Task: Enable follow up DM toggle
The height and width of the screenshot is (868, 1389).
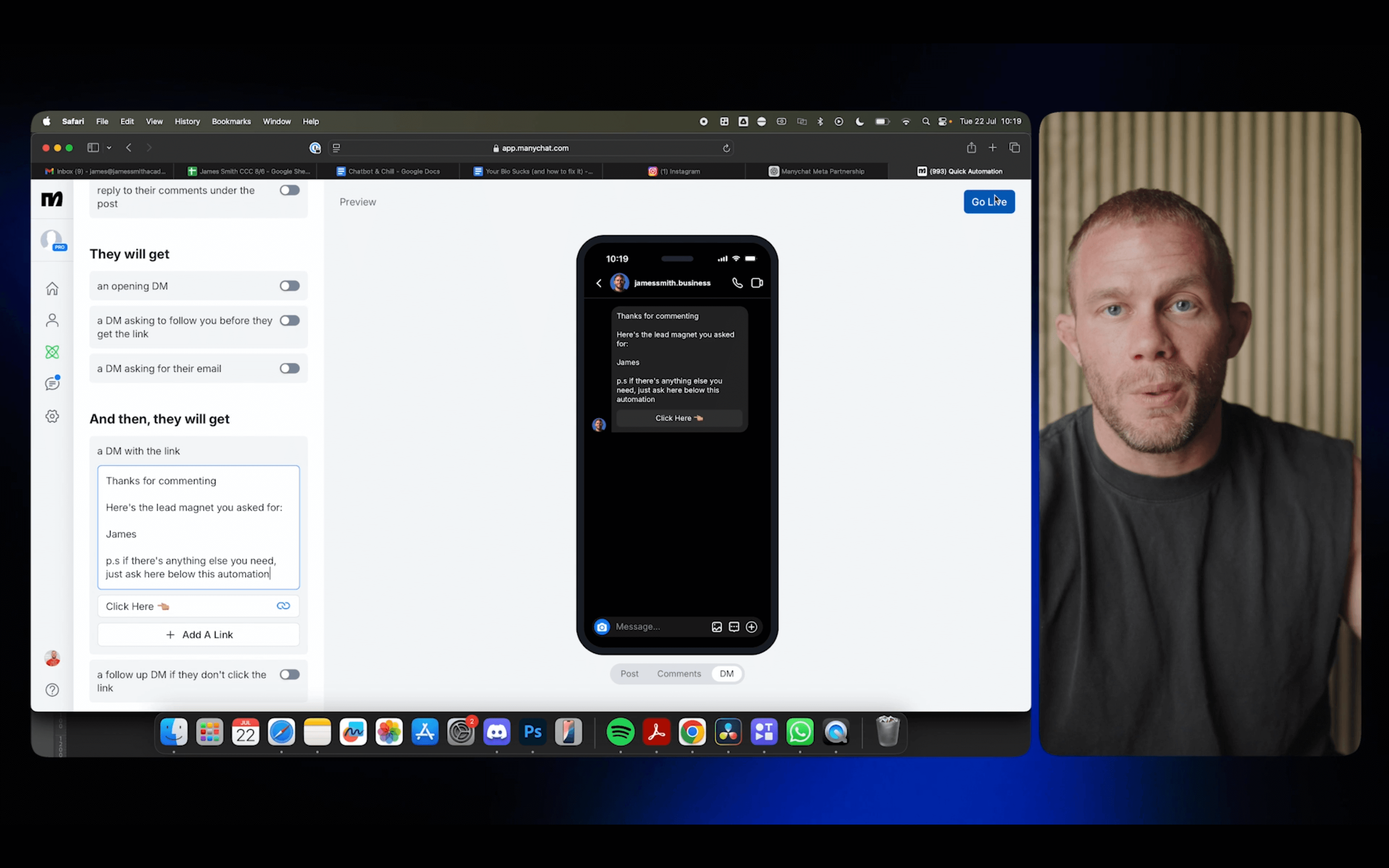Action: point(289,675)
